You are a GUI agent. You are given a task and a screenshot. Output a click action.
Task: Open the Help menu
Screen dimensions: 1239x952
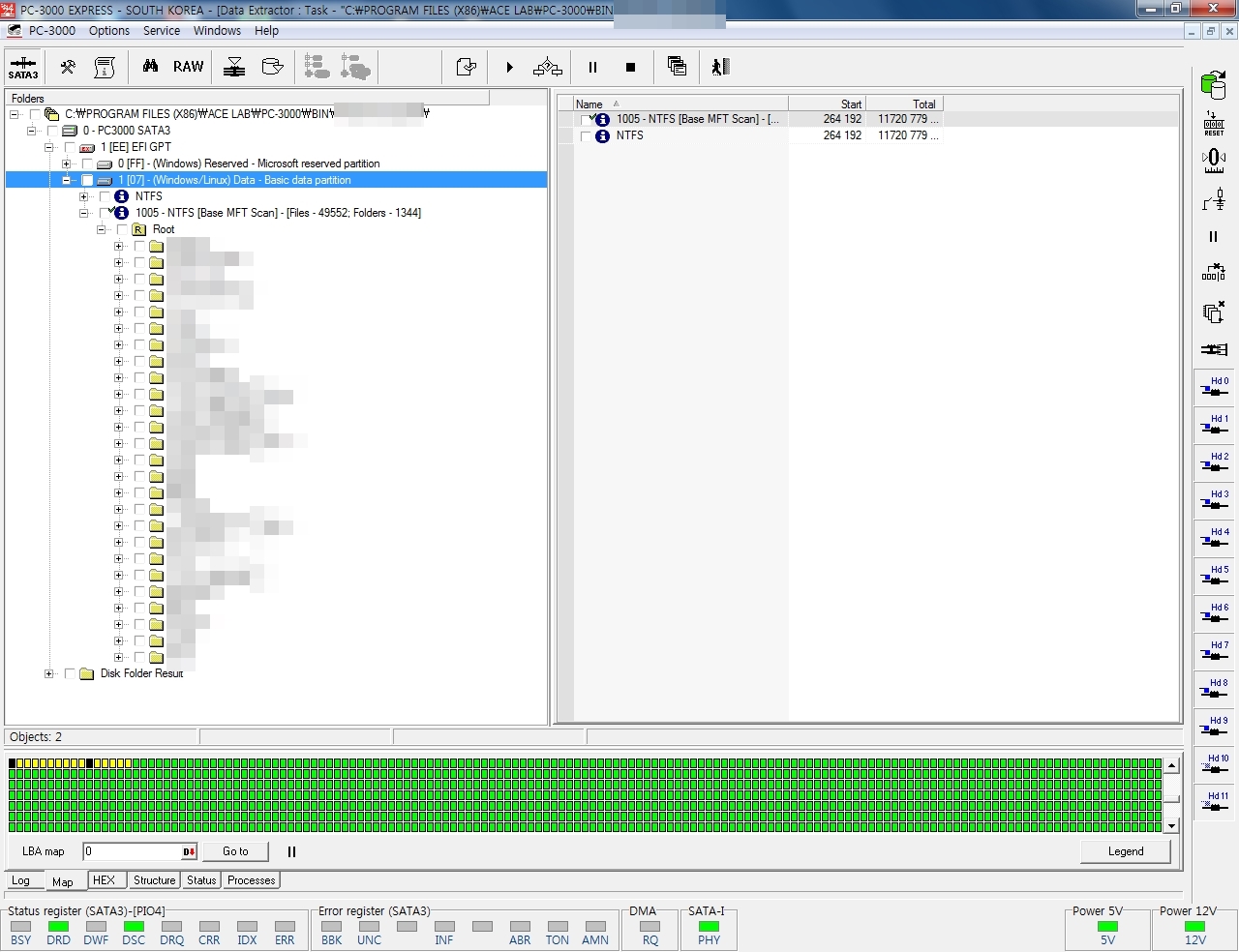(266, 31)
